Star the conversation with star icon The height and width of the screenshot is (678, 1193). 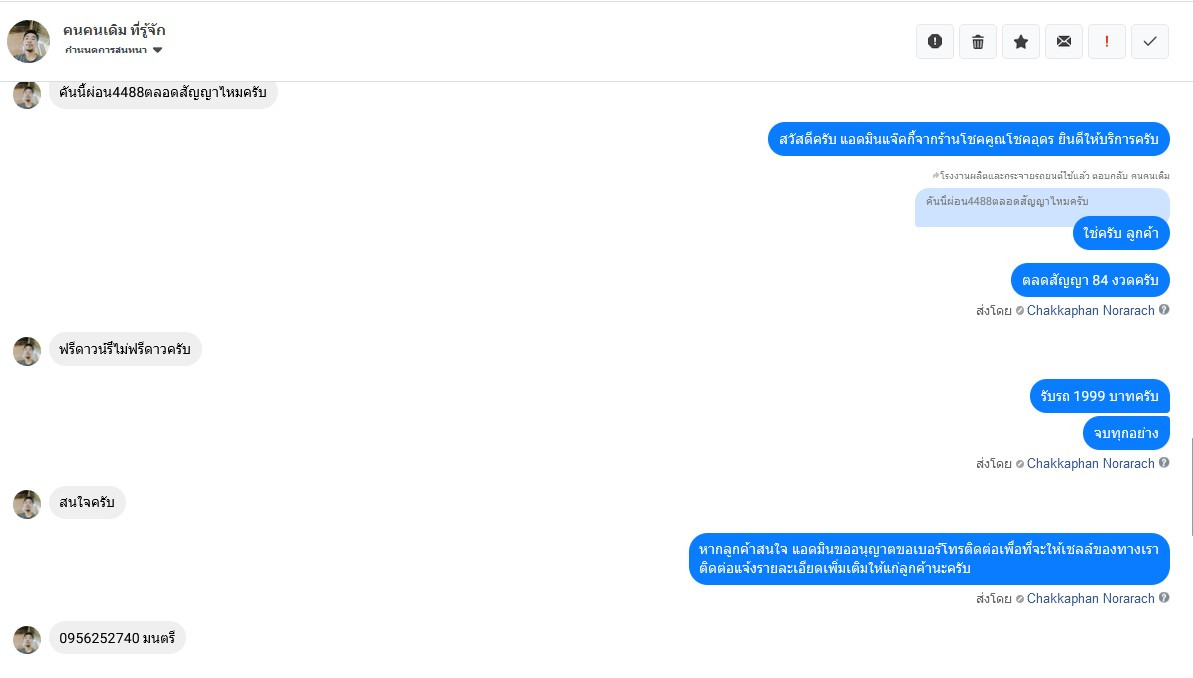[x=1021, y=41]
